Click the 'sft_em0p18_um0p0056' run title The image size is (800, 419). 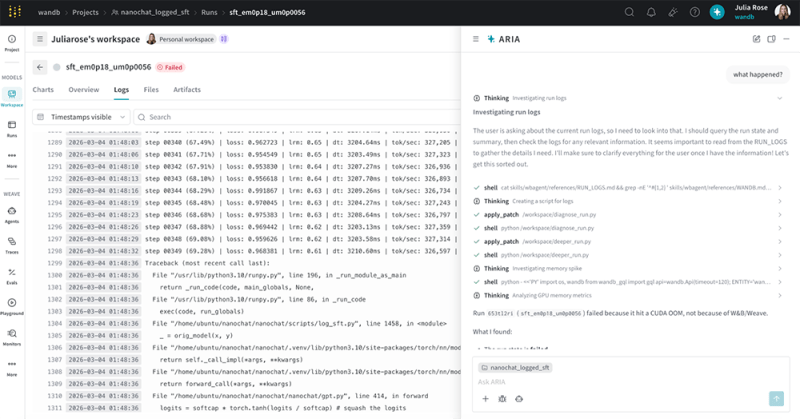pos(108,67)
